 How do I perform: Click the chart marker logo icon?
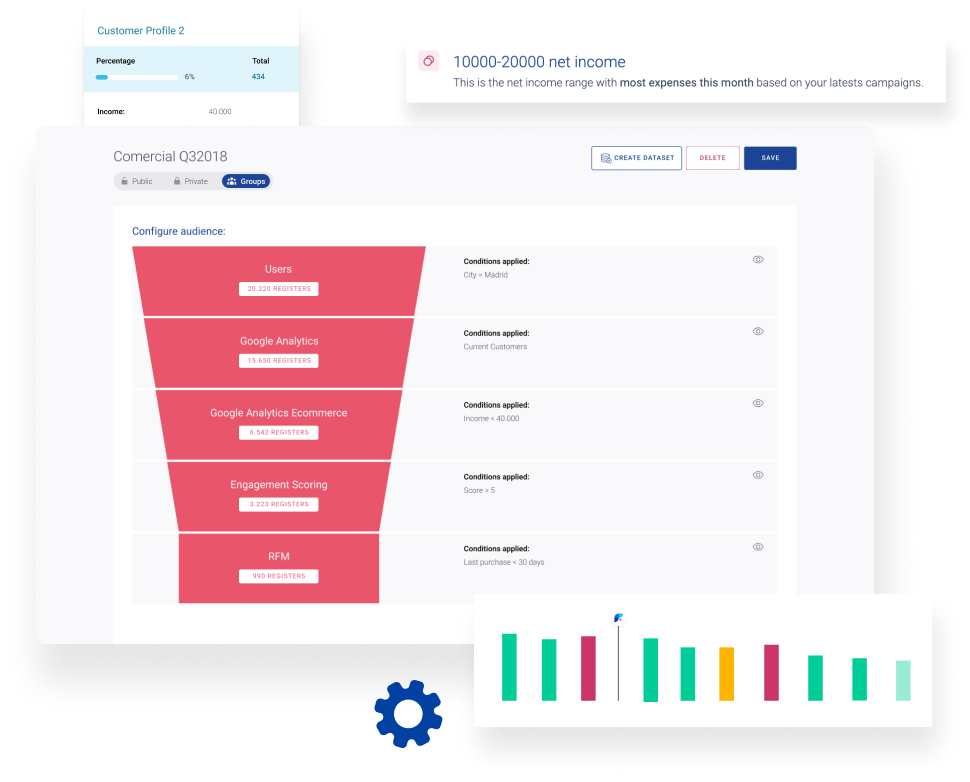(619, 618)
